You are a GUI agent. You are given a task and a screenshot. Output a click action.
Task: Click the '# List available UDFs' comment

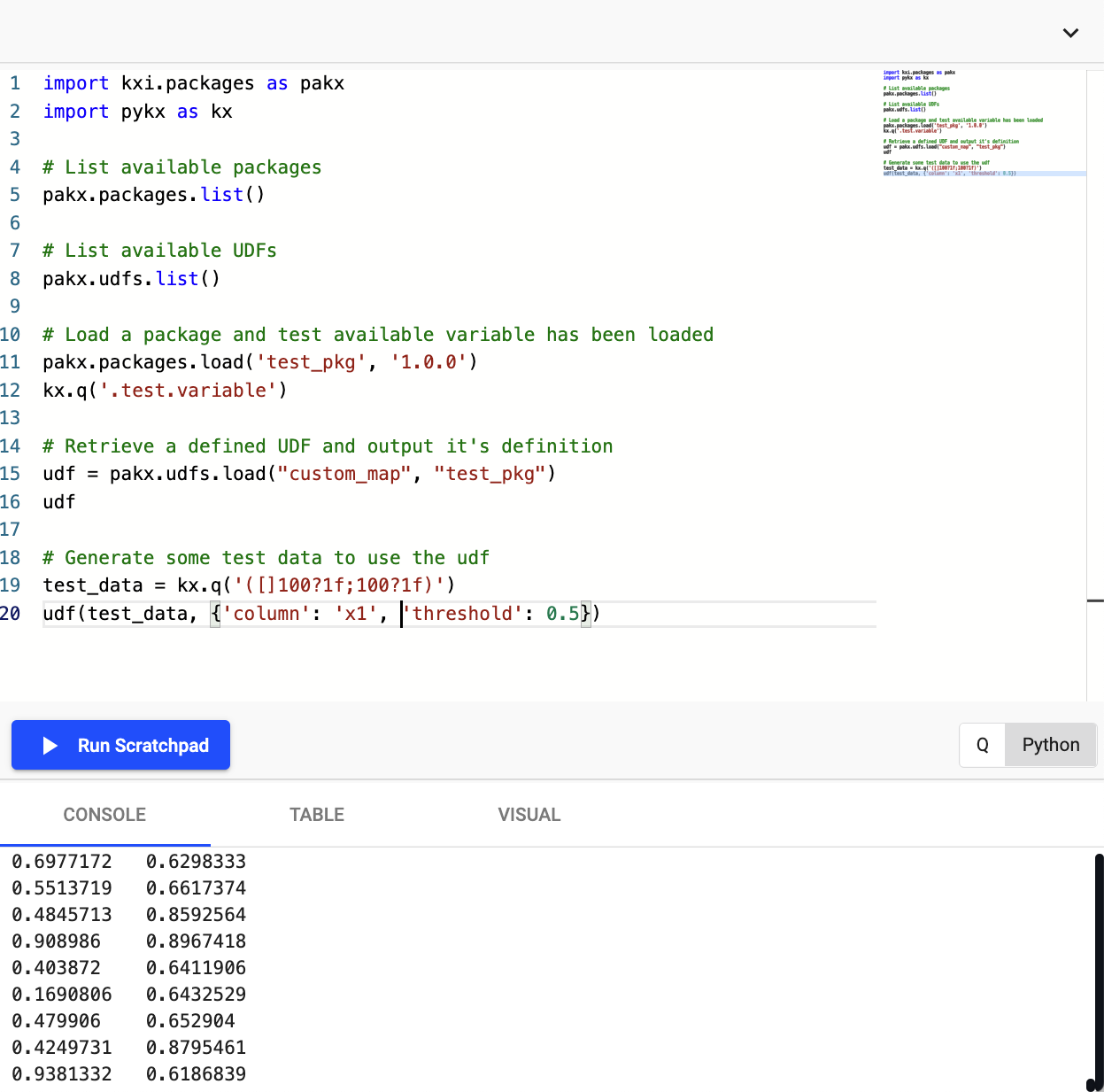click(x=160, y=251)
